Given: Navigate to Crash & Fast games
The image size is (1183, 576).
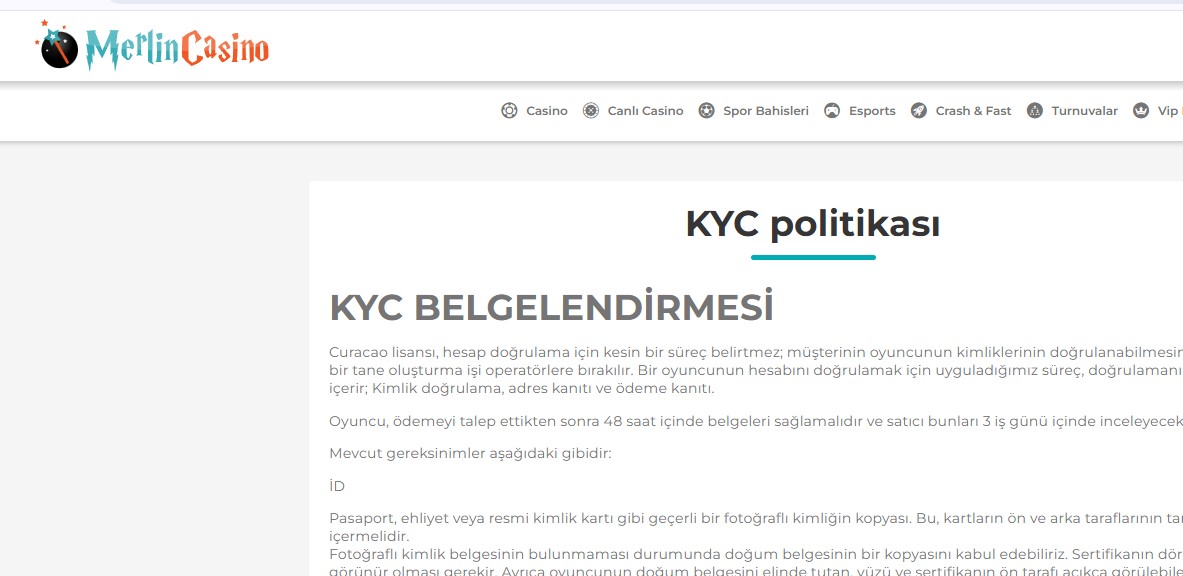Looking at the screenshot, I should click(x=973, y=111).
